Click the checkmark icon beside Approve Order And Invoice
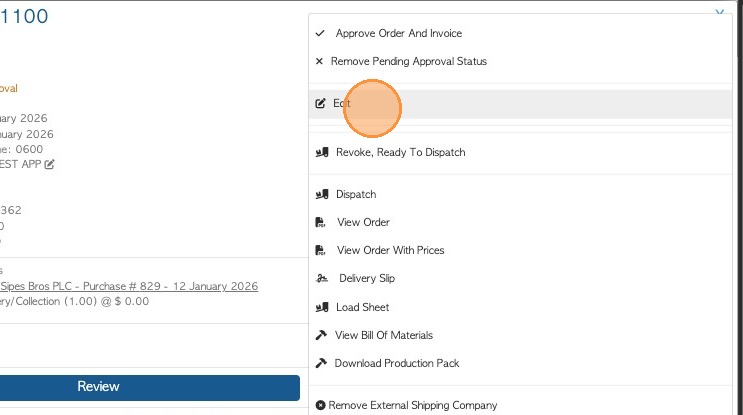Image resolution: width=743 pixels, height=415 pixels. coord(320,33)
